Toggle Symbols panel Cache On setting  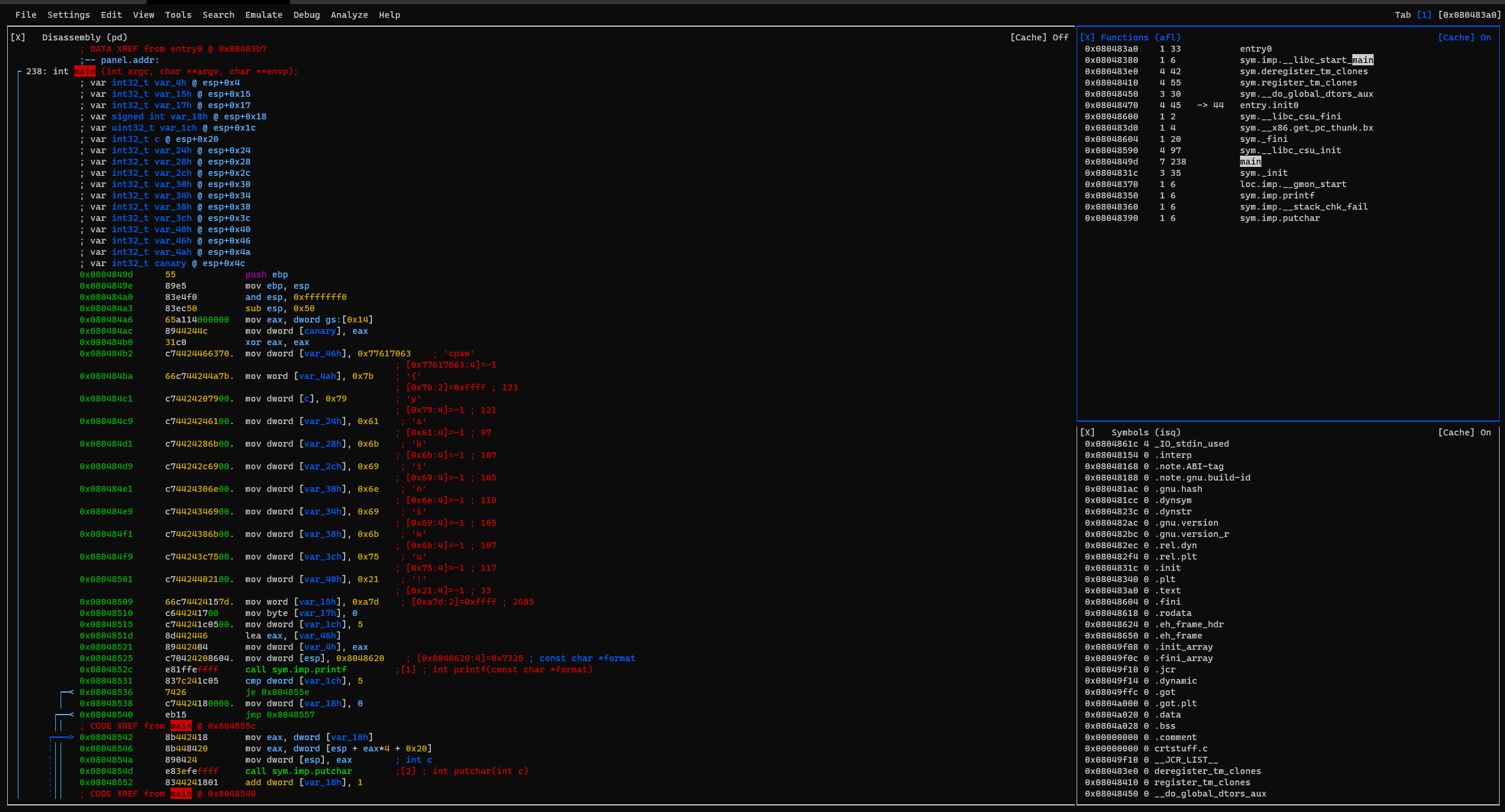pyautogui.click(x=1464, y=432)
